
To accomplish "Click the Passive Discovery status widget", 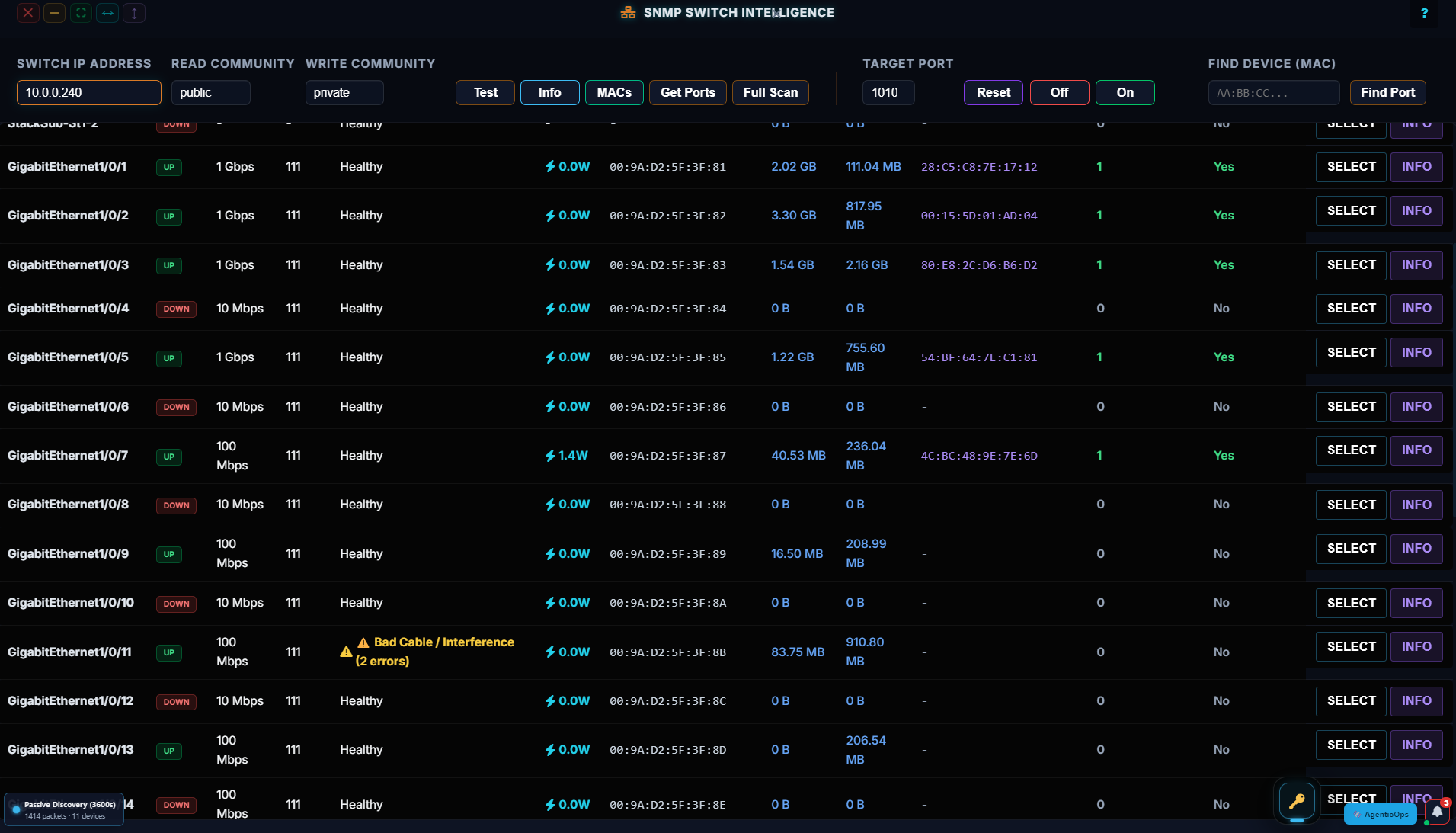I will coord(64,809).
